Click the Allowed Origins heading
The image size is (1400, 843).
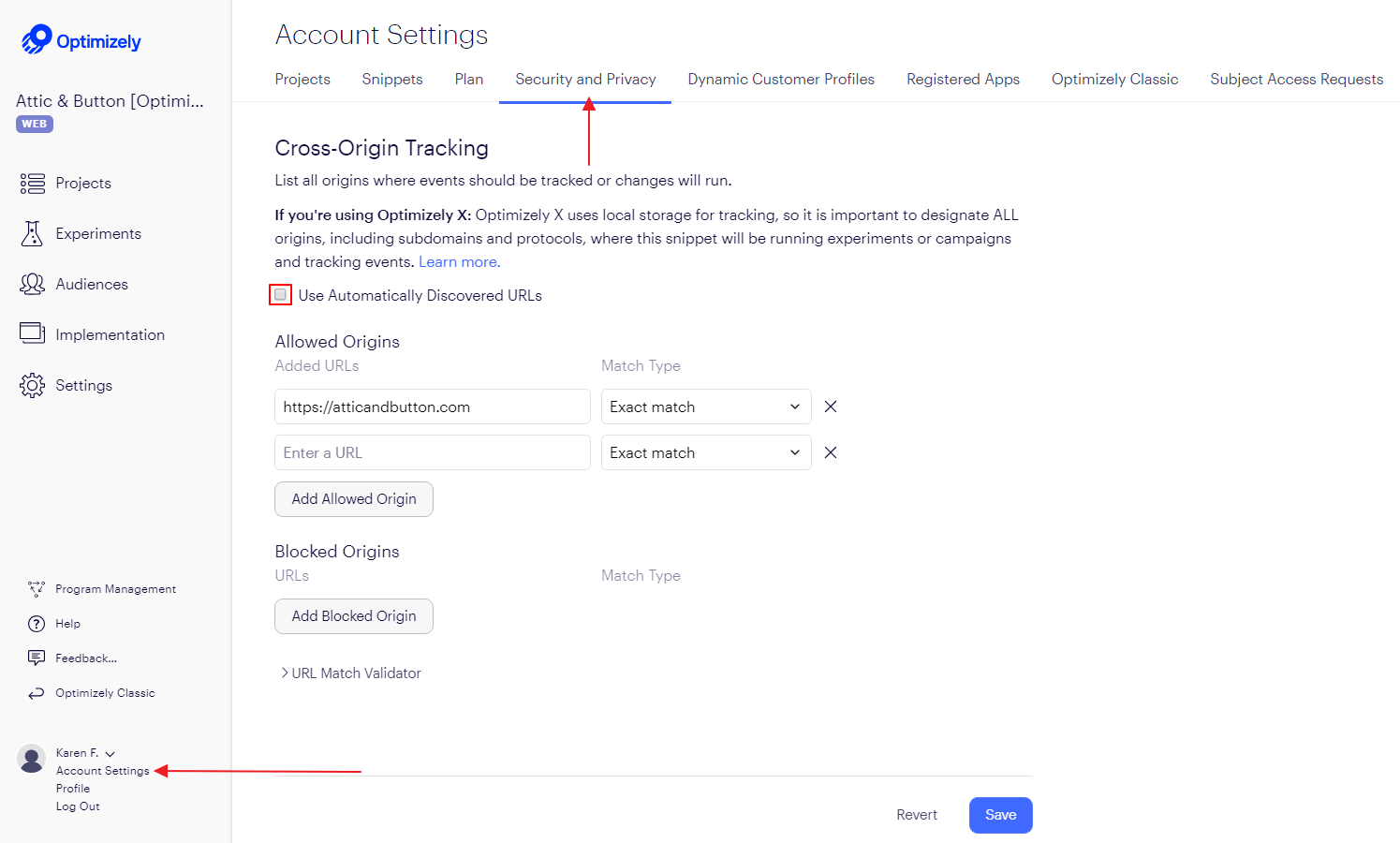tap(337, 342)
